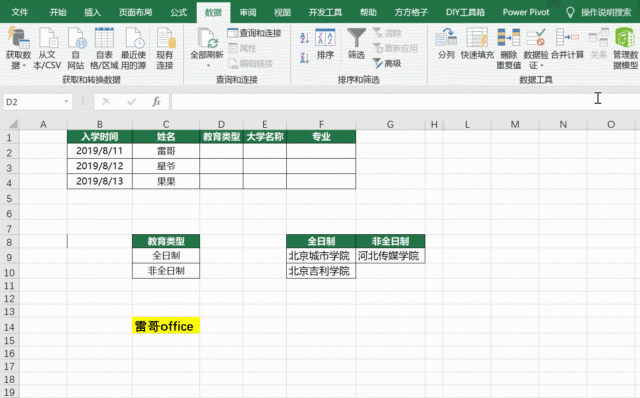640x398 pixels.
Task: Sort descending with the Z-A icon
Action: (x=304, y=58)
